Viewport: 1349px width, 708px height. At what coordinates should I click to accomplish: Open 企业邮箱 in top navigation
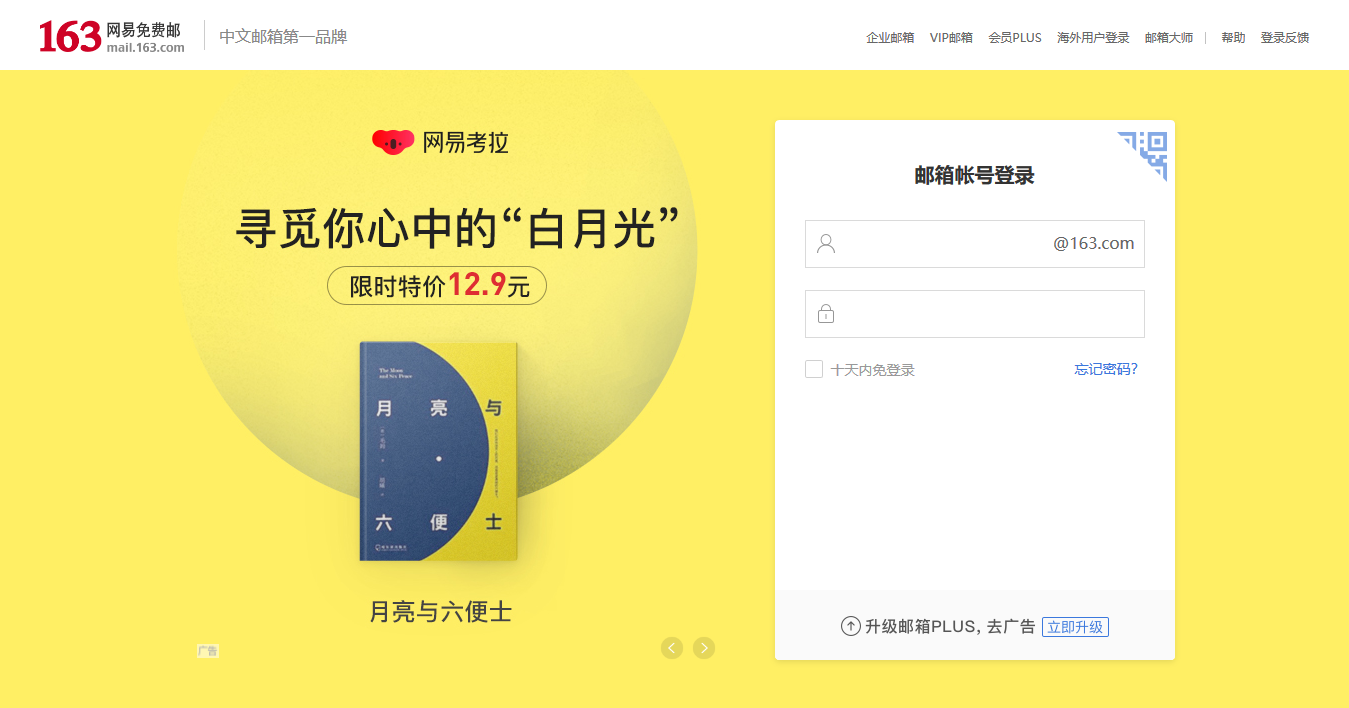pyautogui.click(x=890, y=38)
